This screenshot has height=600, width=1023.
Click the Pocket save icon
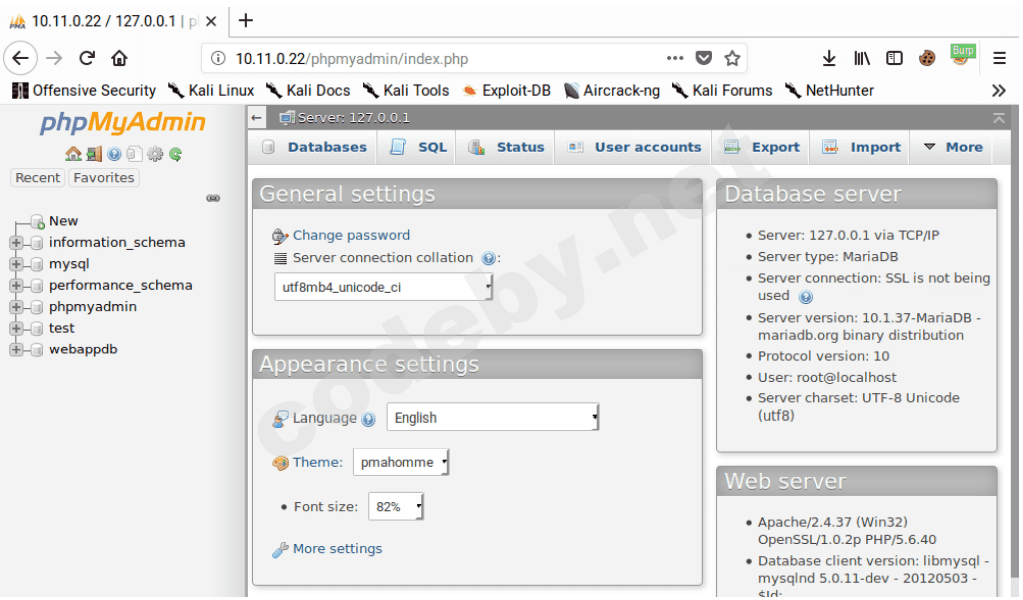703,58
